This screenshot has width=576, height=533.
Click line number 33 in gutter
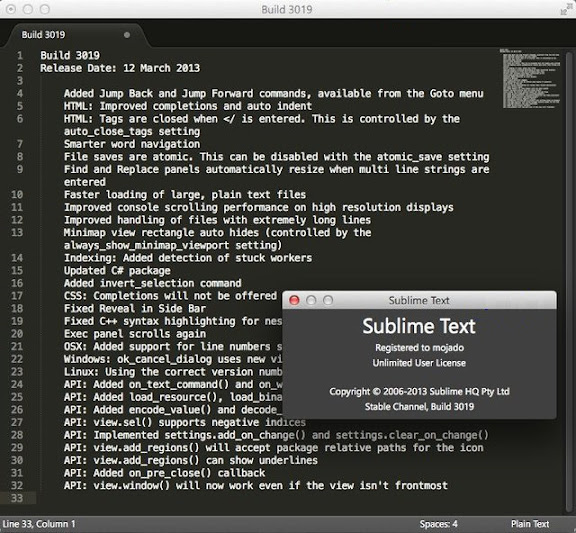point(17,498)
